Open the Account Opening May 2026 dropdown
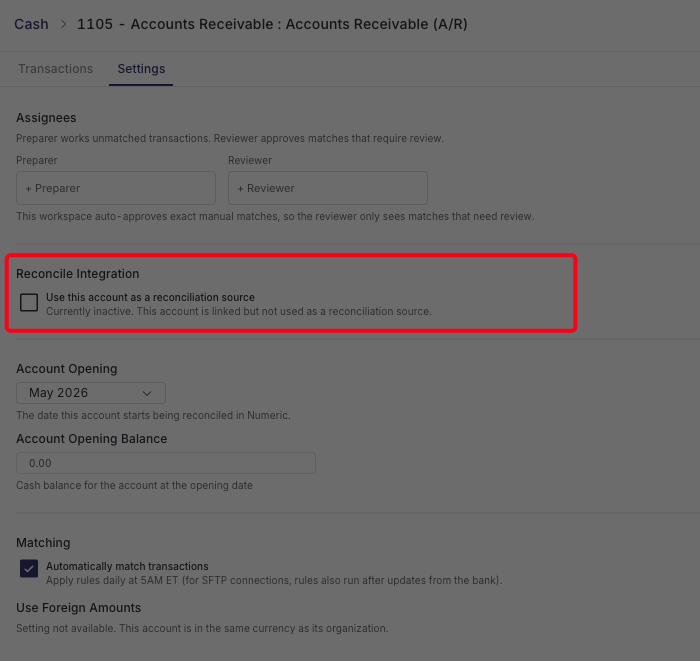 91,393
